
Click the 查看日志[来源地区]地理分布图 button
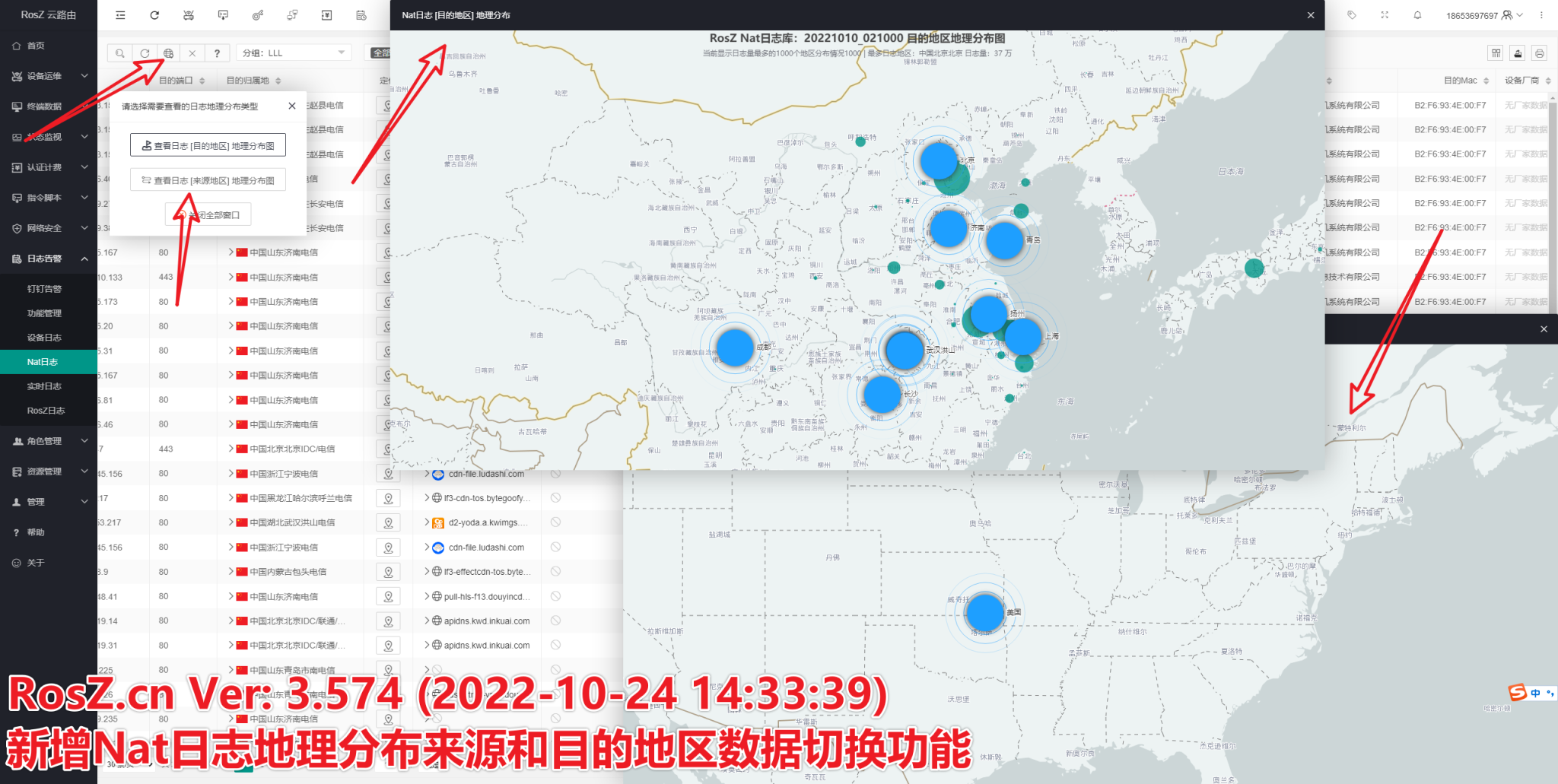(x=208, y=179)
